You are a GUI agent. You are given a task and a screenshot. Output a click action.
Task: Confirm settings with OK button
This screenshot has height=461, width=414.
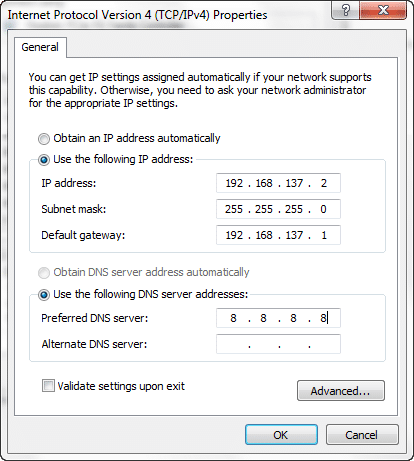point(281,435)
